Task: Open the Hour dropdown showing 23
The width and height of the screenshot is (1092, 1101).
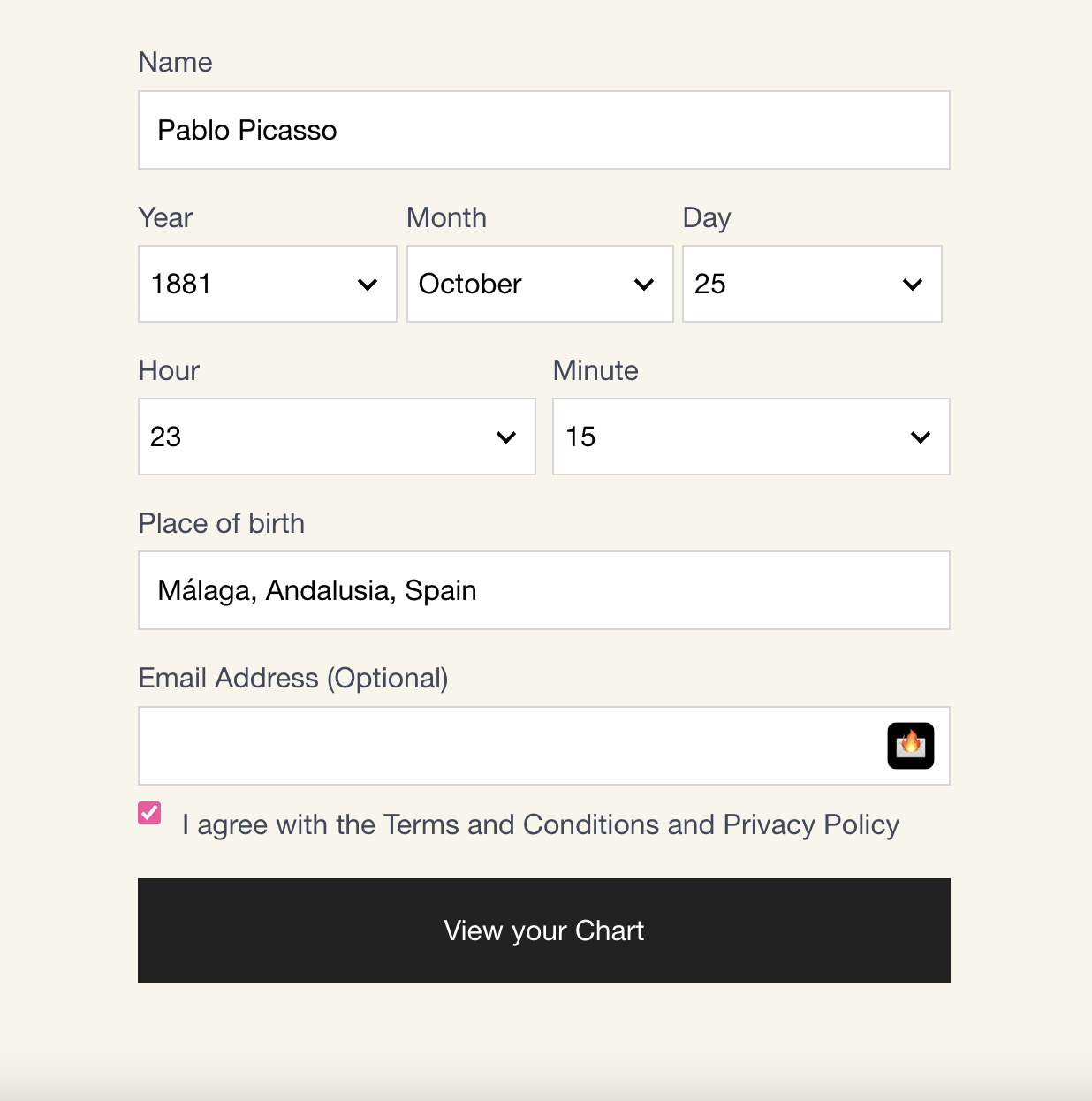Action: 318,437
